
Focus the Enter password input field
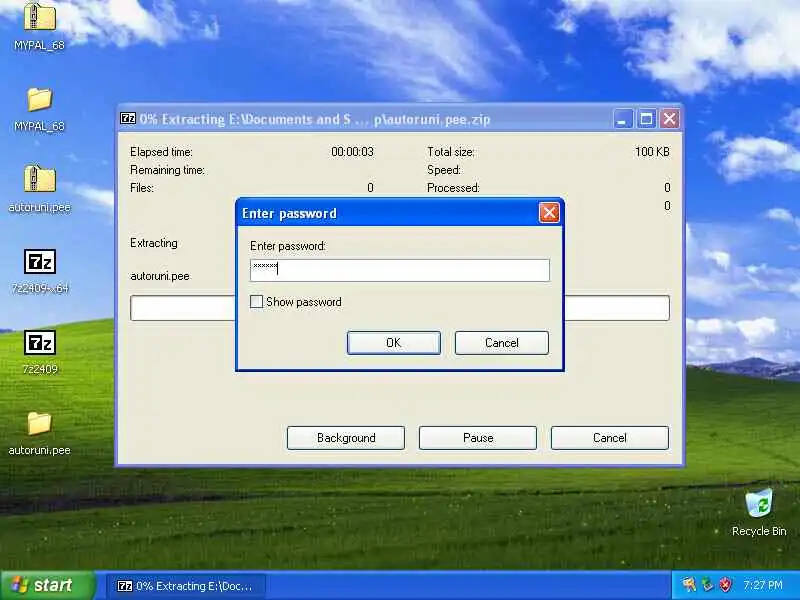point(399,270)
